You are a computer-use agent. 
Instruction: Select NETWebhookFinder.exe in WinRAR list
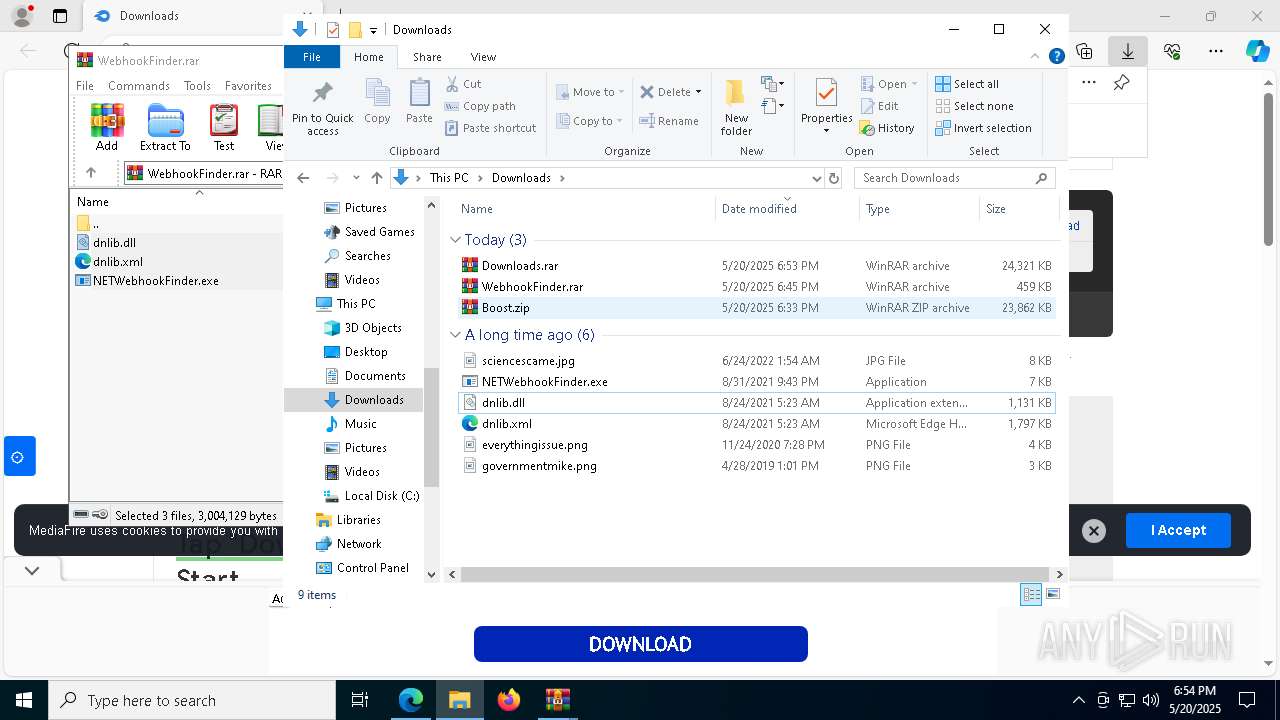tap(156, 281)
